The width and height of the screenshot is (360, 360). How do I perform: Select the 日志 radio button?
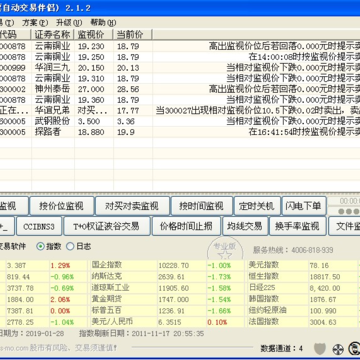70,246
